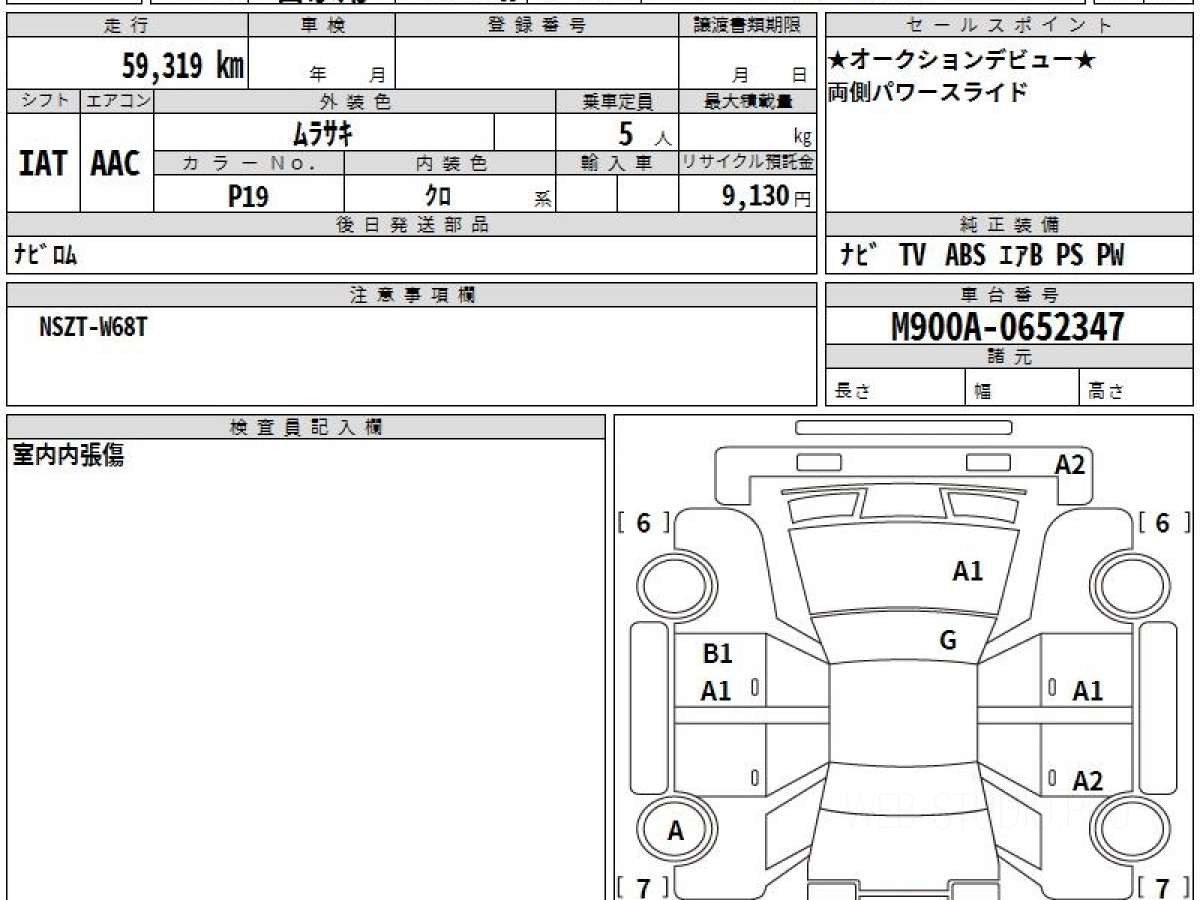Select ABS in the equipment list

[x=965, y=256]
